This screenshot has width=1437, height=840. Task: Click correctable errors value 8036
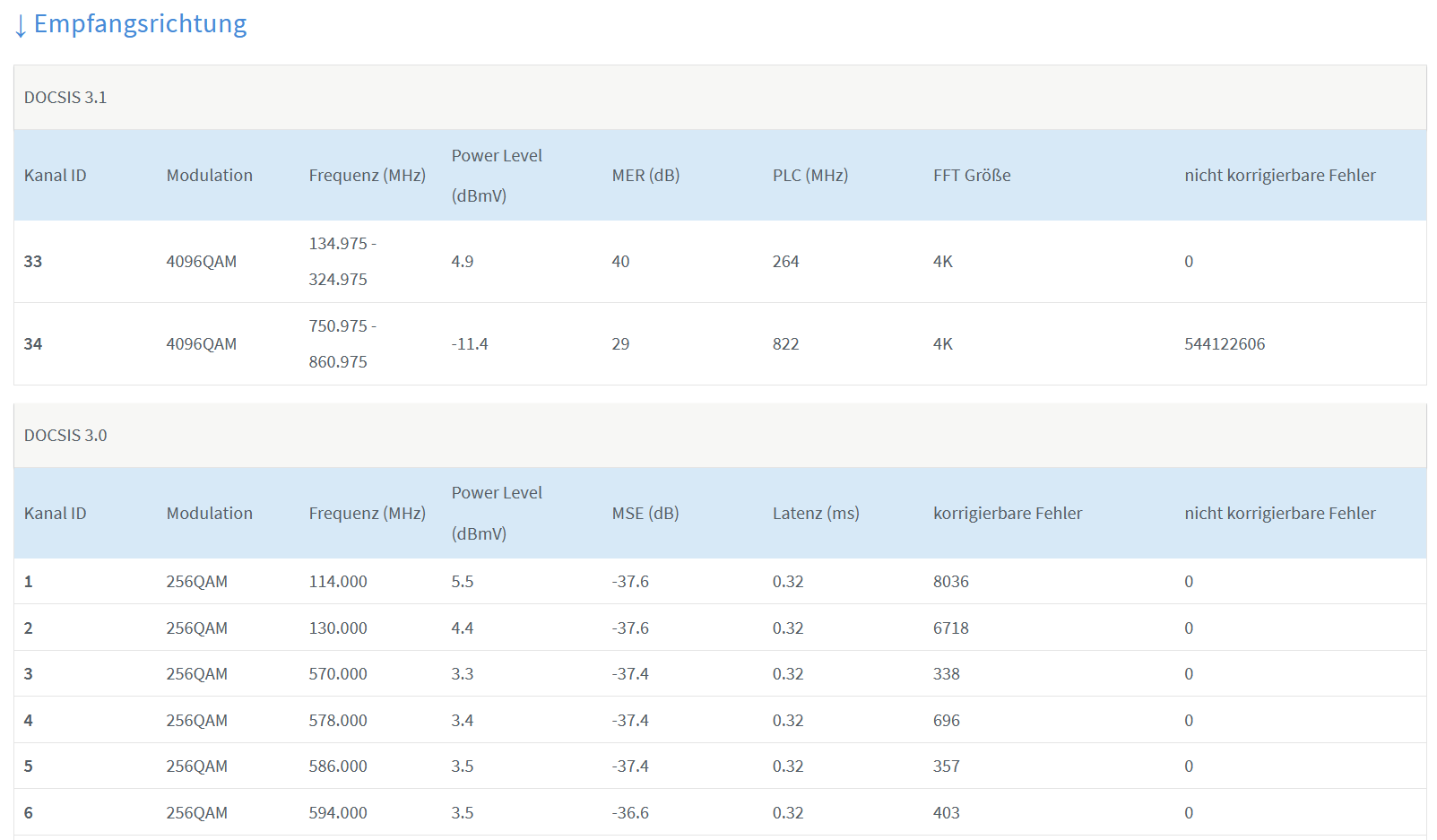tap(950, 582)
